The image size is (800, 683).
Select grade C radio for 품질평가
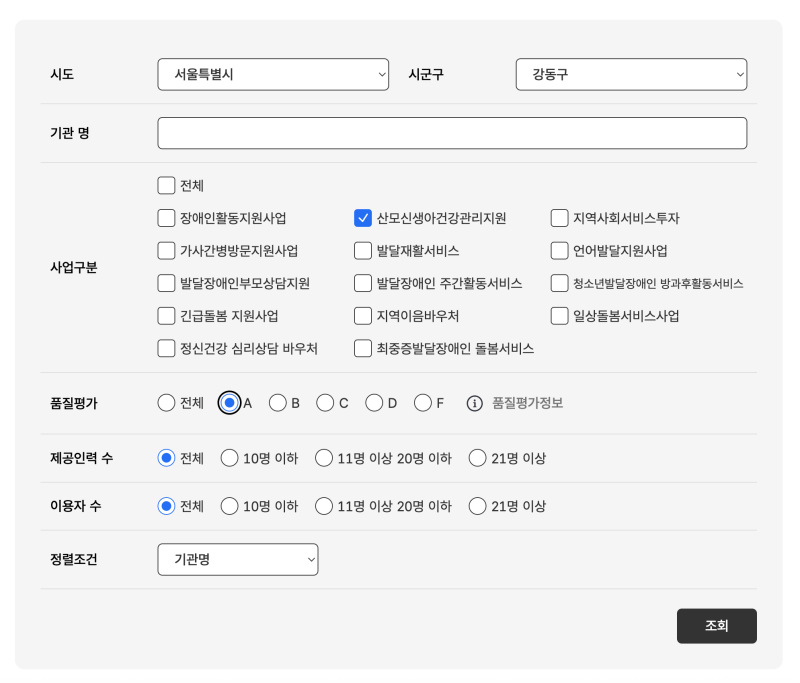[x=325, y=403]
